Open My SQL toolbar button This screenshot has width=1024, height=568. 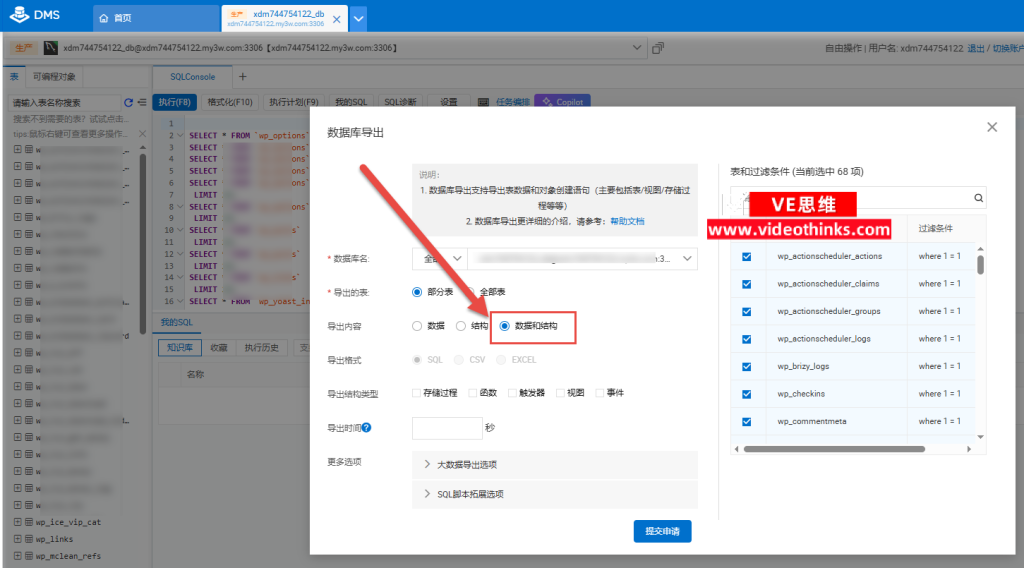point(351,102)
